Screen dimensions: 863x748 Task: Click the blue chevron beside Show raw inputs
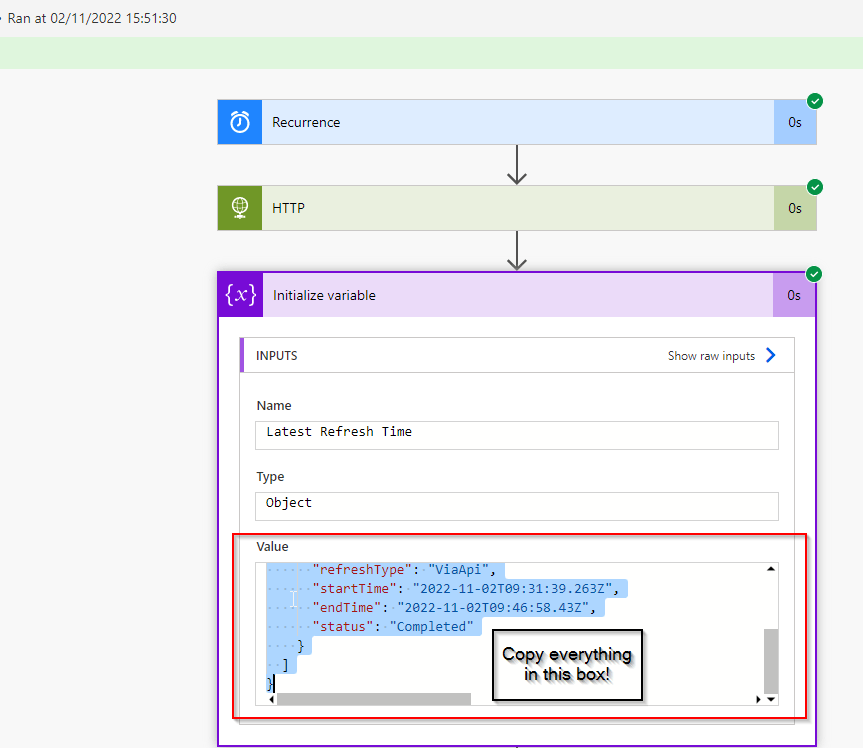tap(770, 355)
